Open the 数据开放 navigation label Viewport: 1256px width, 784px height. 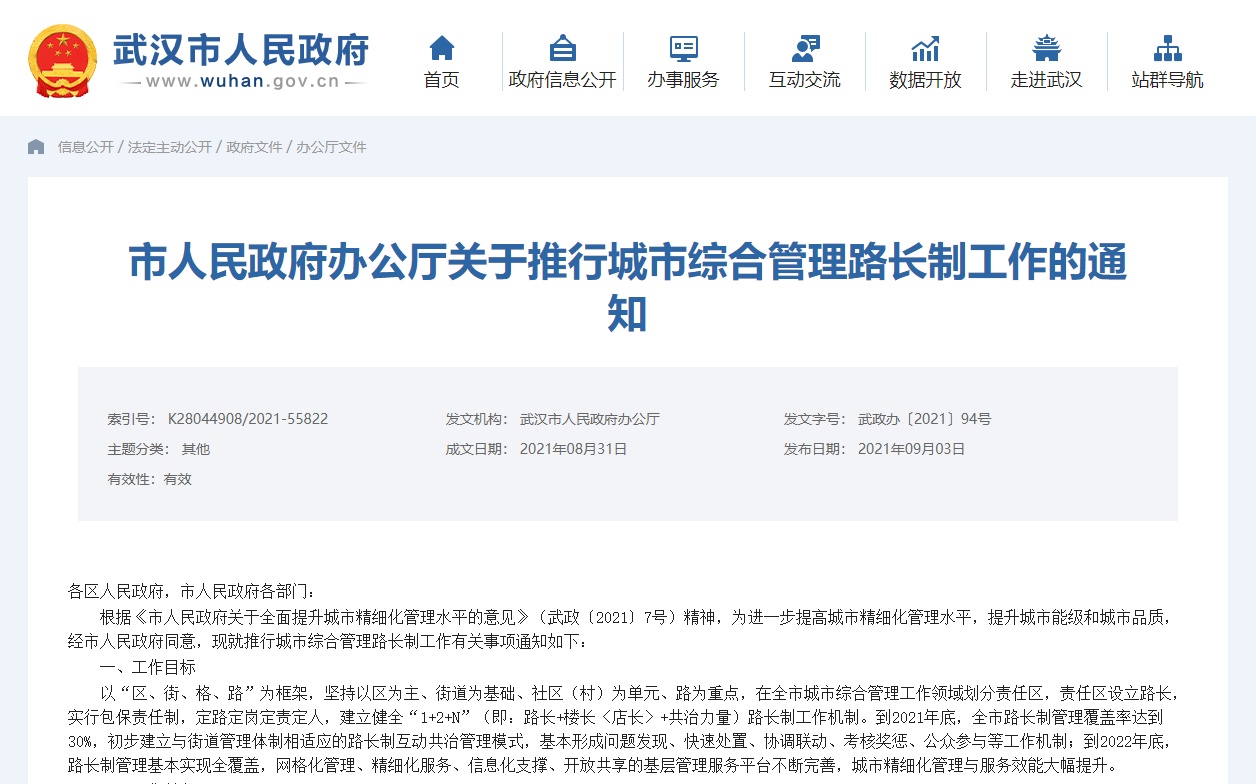(925, 80)
